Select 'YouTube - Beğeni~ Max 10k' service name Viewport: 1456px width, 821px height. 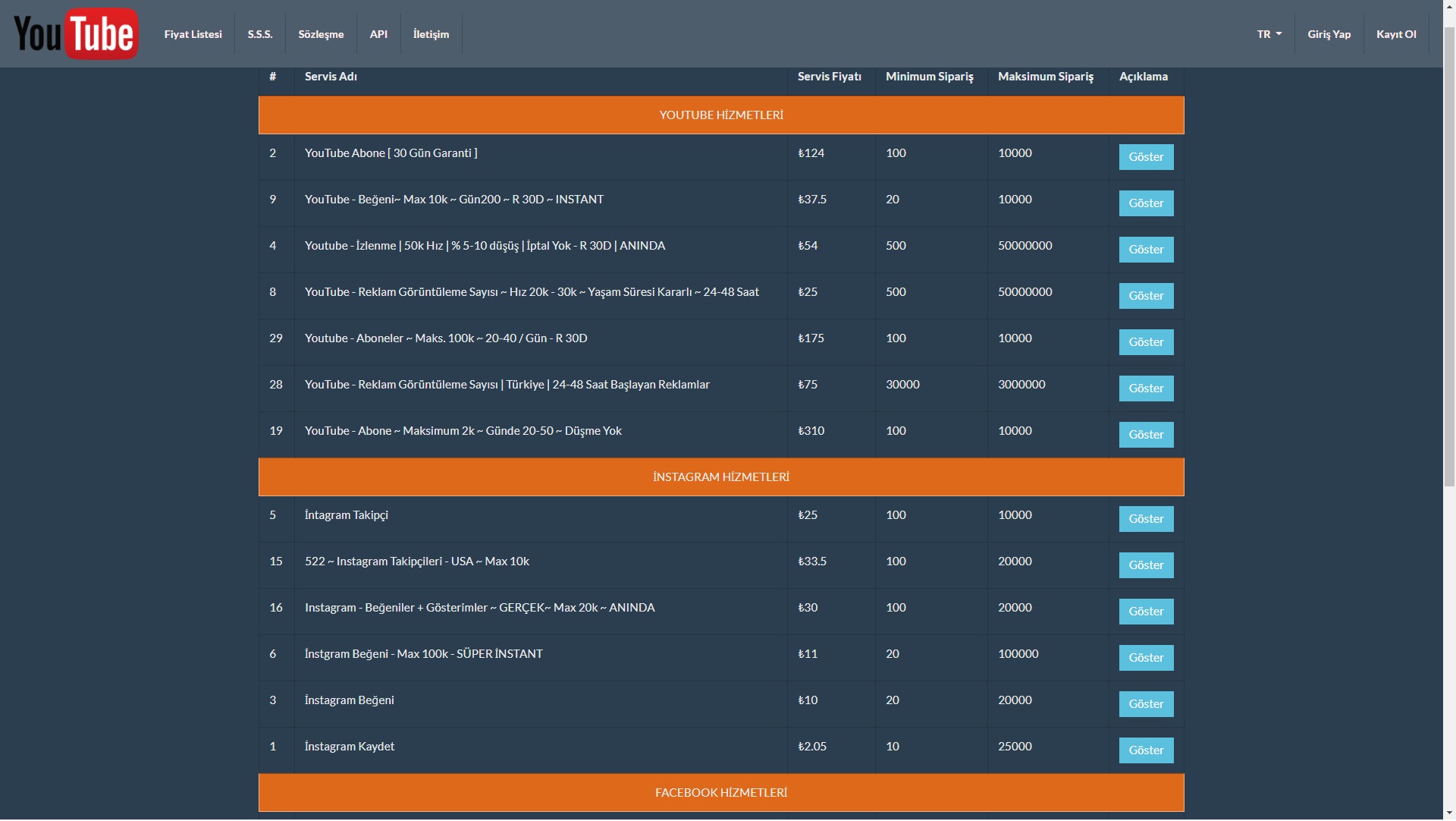[454, 200]
